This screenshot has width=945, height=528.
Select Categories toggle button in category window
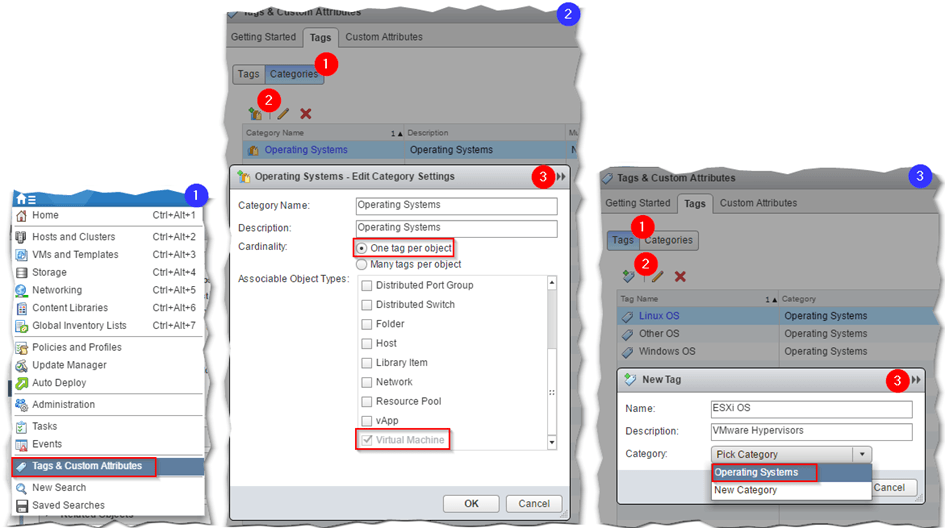(294, 74)
